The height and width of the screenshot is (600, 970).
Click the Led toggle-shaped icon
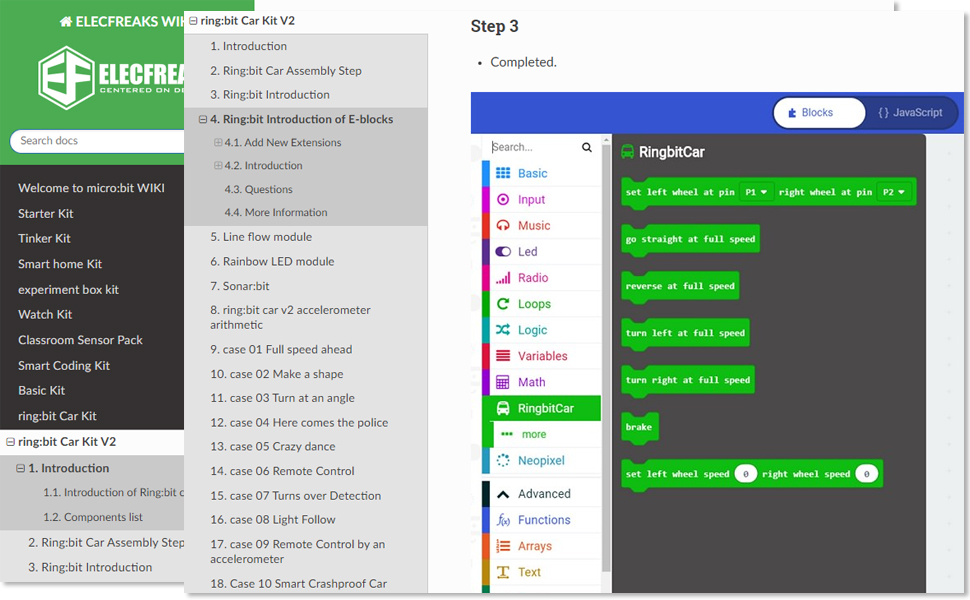(x=503, y=251)
